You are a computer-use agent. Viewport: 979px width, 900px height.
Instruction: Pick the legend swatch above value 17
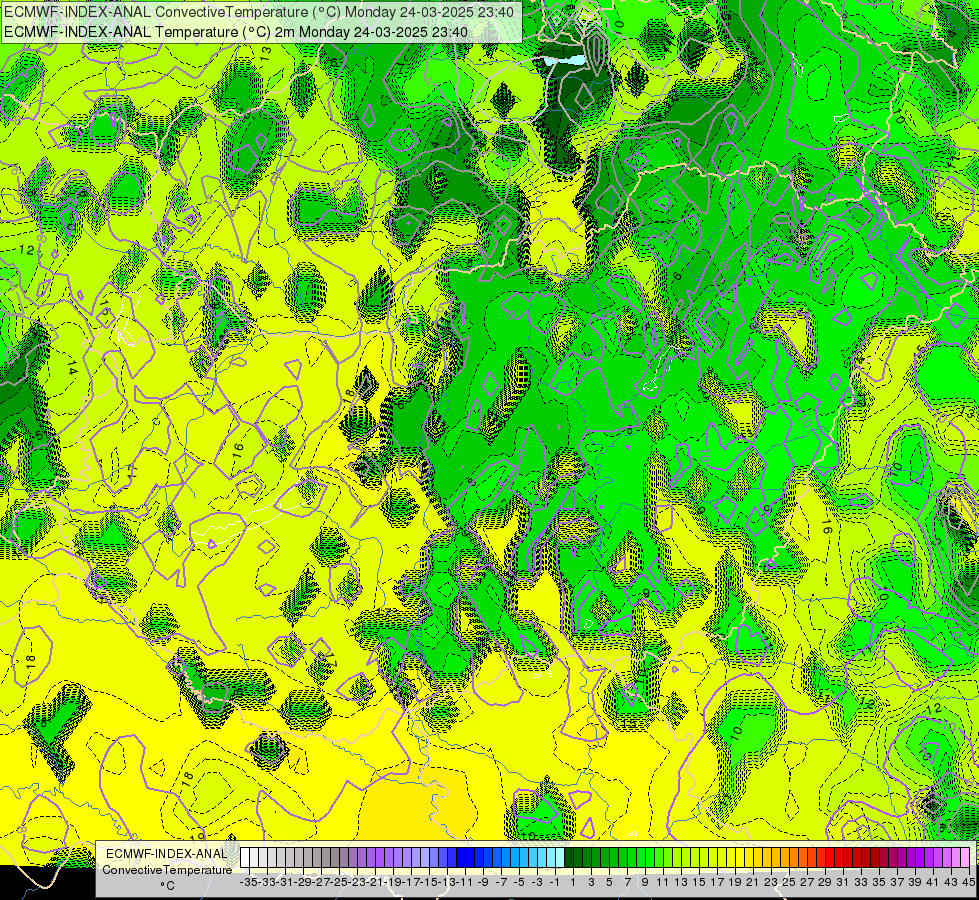pos(713,857)
